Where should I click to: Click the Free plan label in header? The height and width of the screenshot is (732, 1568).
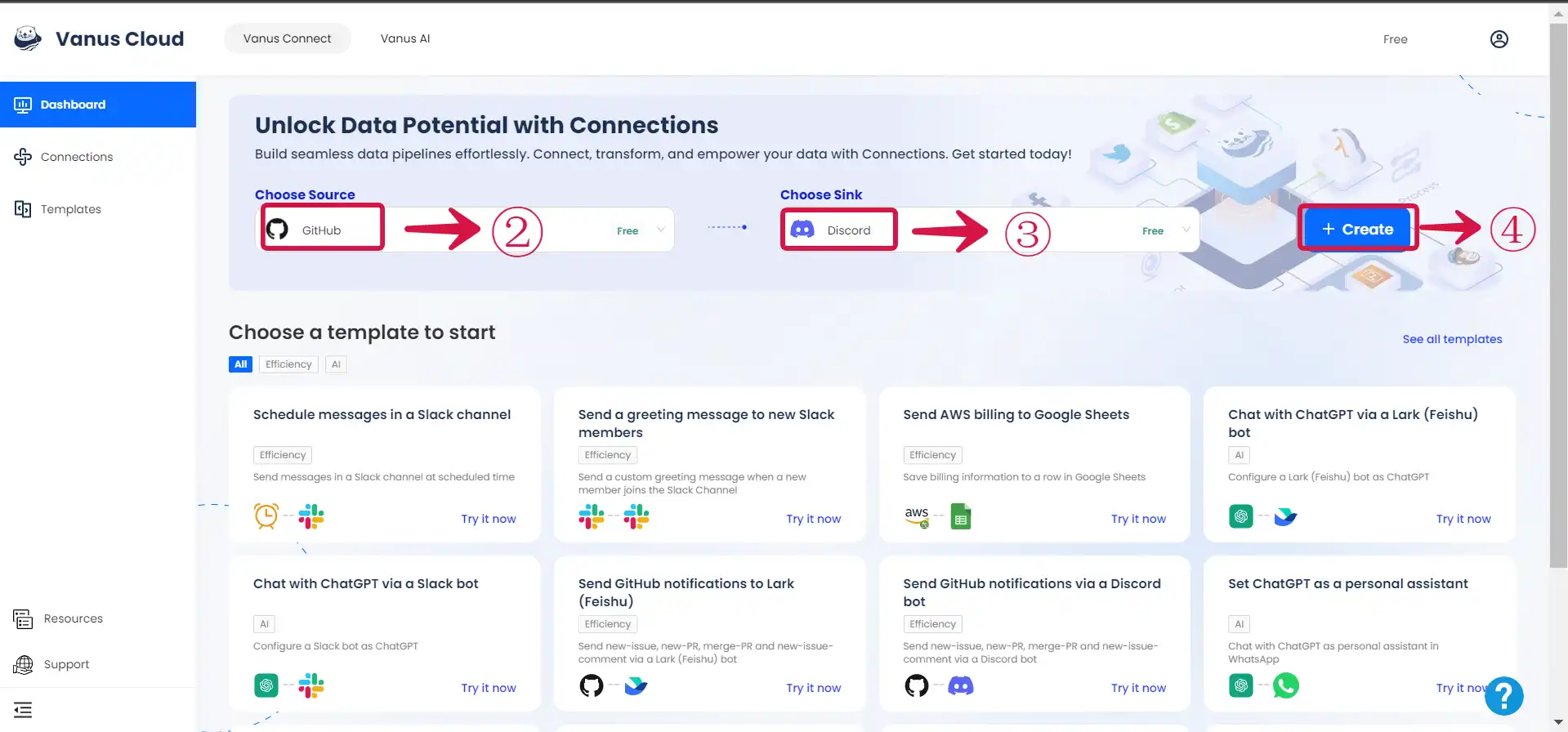1395,39
